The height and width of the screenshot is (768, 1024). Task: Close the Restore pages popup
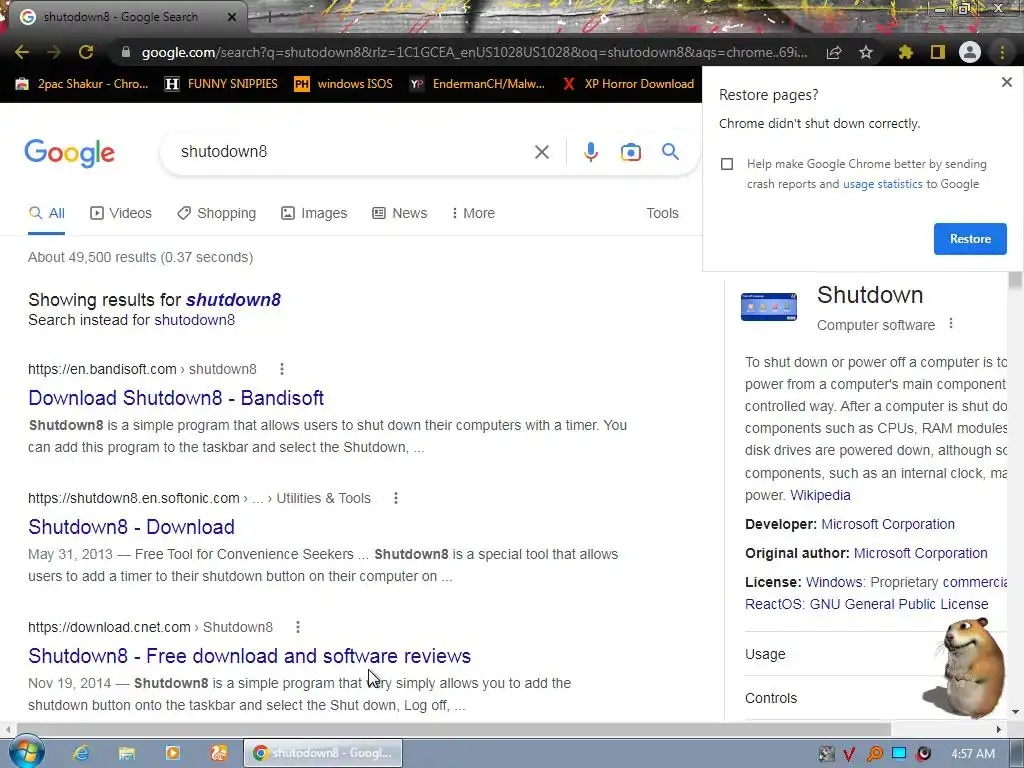pos(1006,82)
